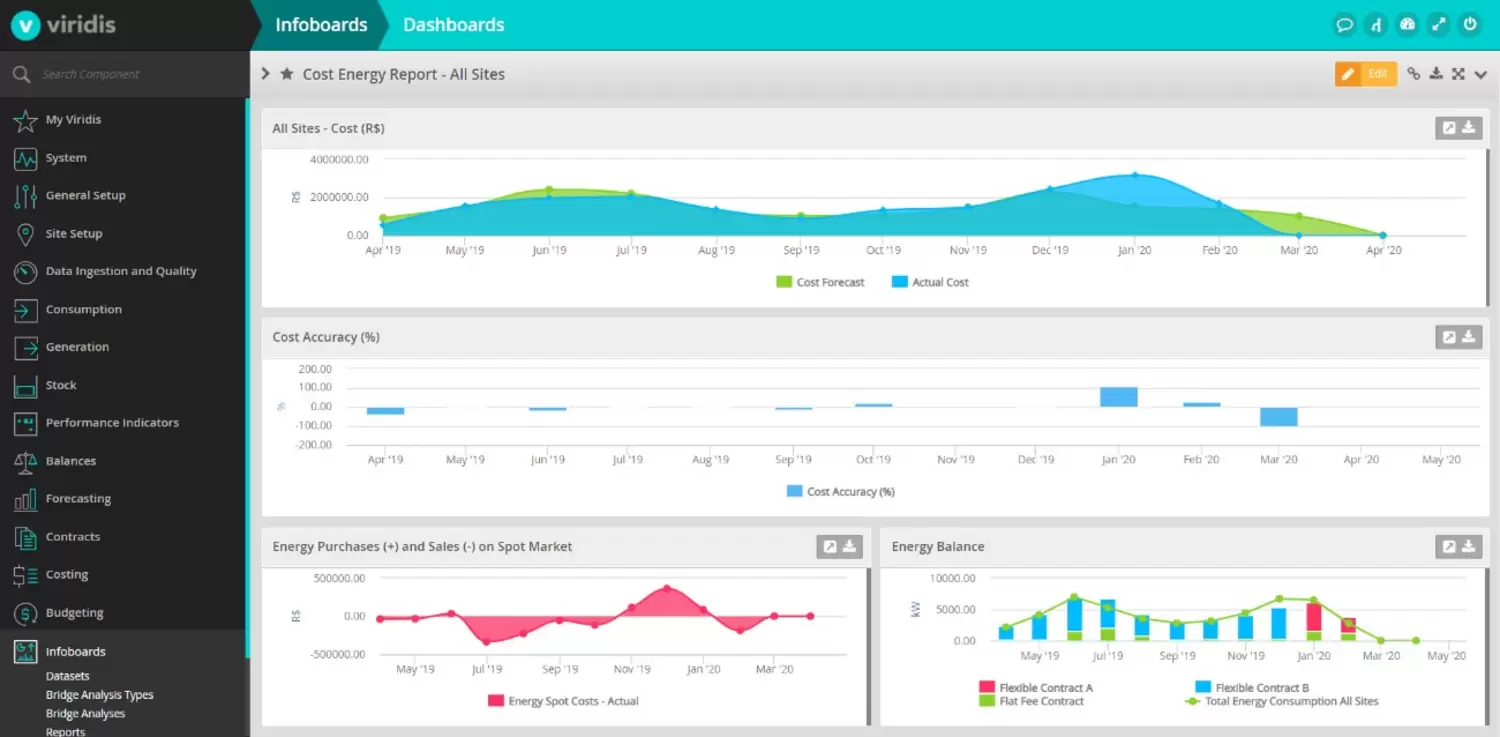Expand the Forecasting sidebar menu
This screenshot has height=737, width=1500.
(x=78, y=499)
